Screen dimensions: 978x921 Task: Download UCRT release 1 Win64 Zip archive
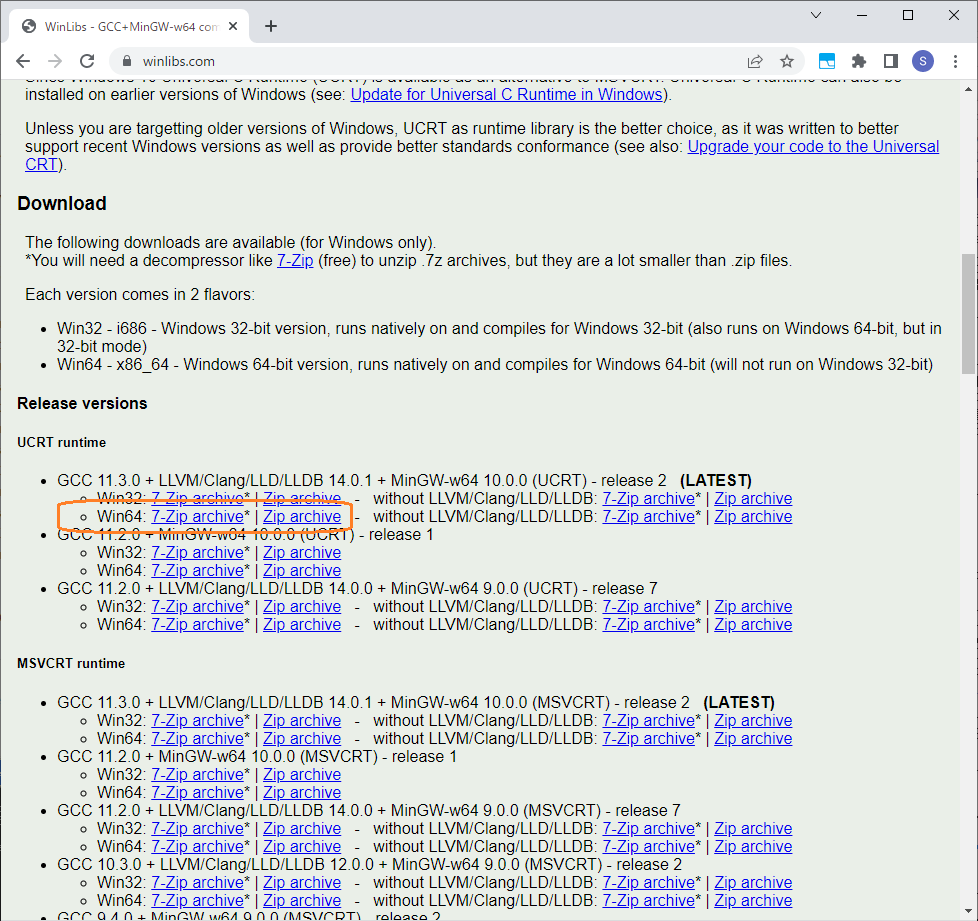[302, 571]
